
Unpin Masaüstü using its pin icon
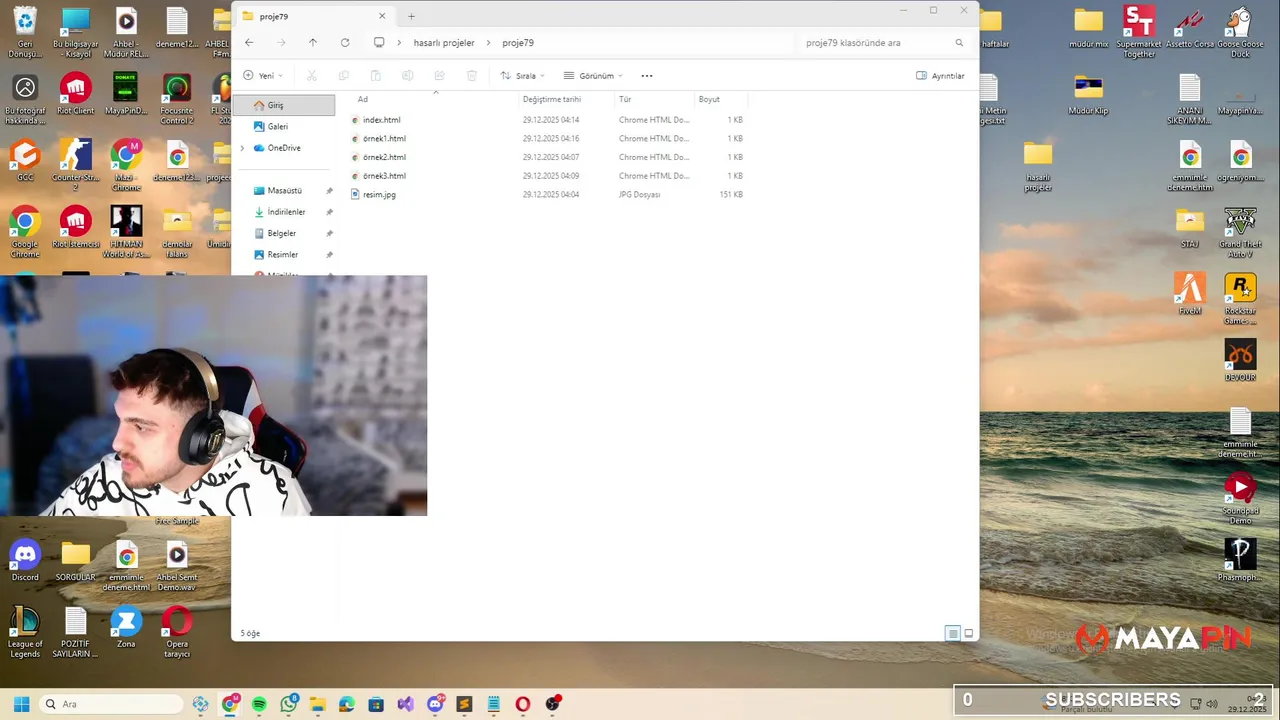click(329, 191)
